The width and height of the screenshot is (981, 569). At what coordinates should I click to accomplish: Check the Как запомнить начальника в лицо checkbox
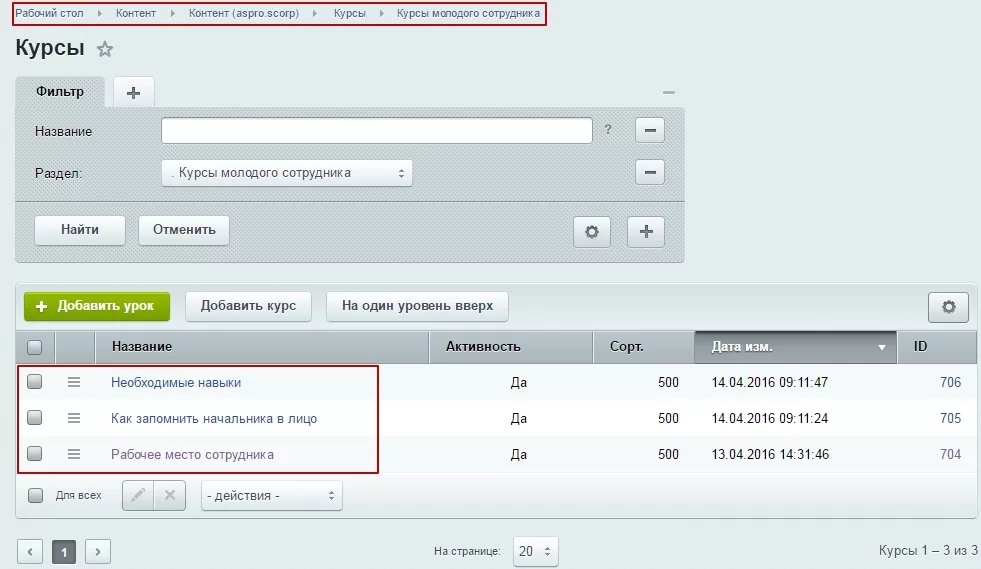(35, 418)
